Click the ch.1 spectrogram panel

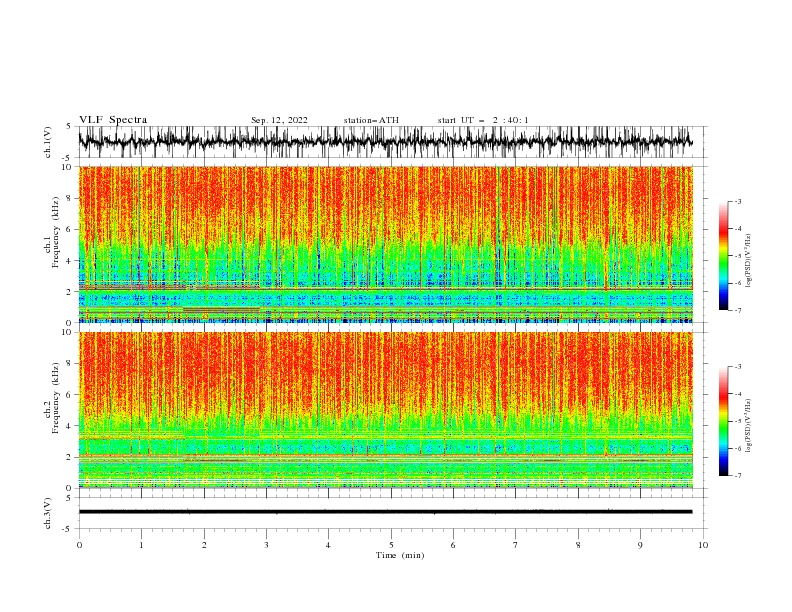385,244
